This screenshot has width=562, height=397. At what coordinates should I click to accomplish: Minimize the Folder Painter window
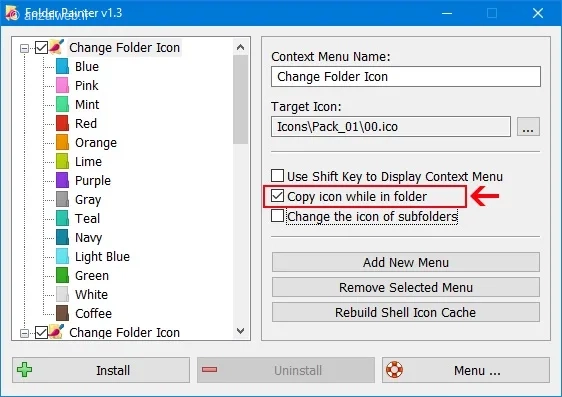click(447, 13)
